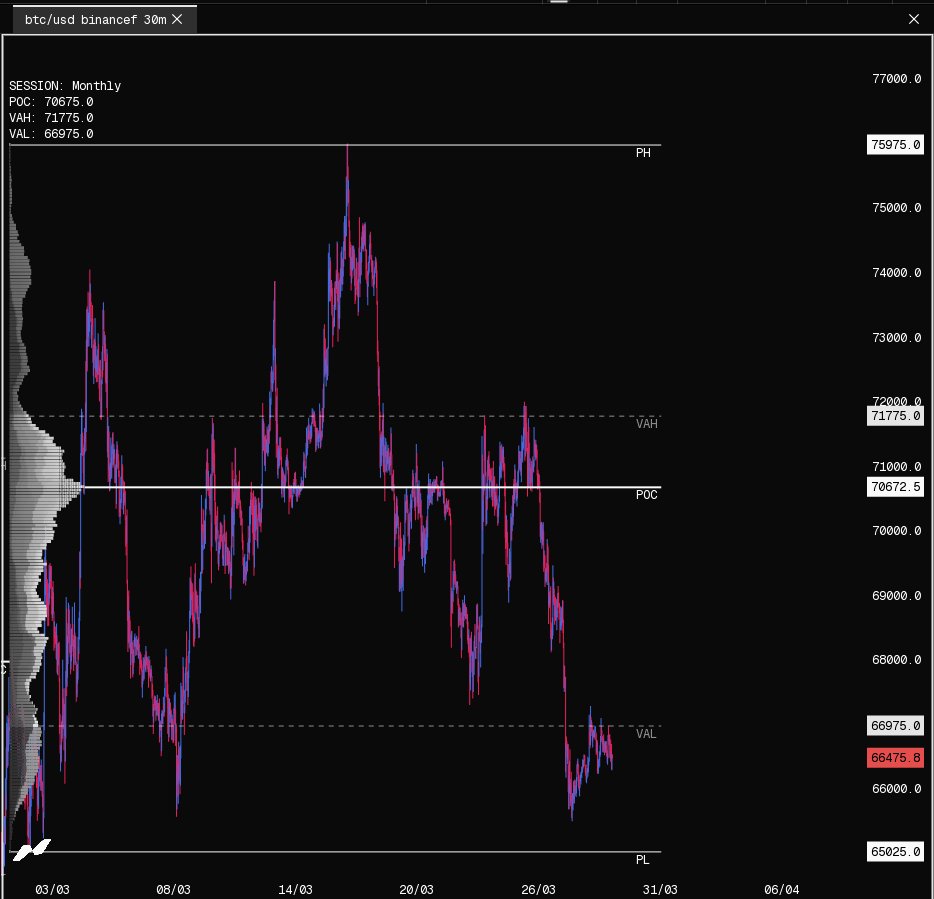Click the 70672.5 price tag
This screenshot has width=934, height=899.
pos(895,487)
